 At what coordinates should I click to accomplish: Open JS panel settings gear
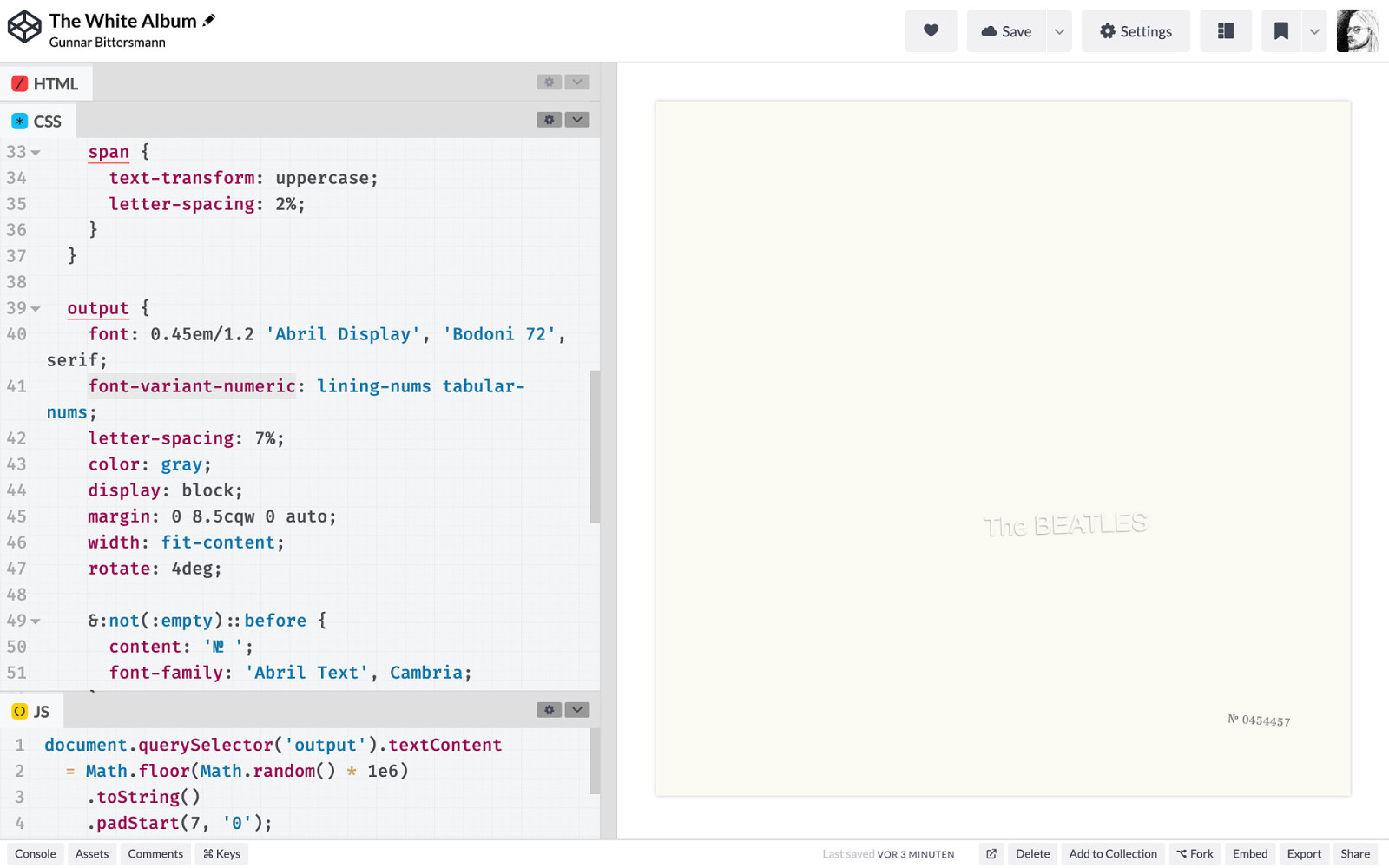(x=549, y=709)
